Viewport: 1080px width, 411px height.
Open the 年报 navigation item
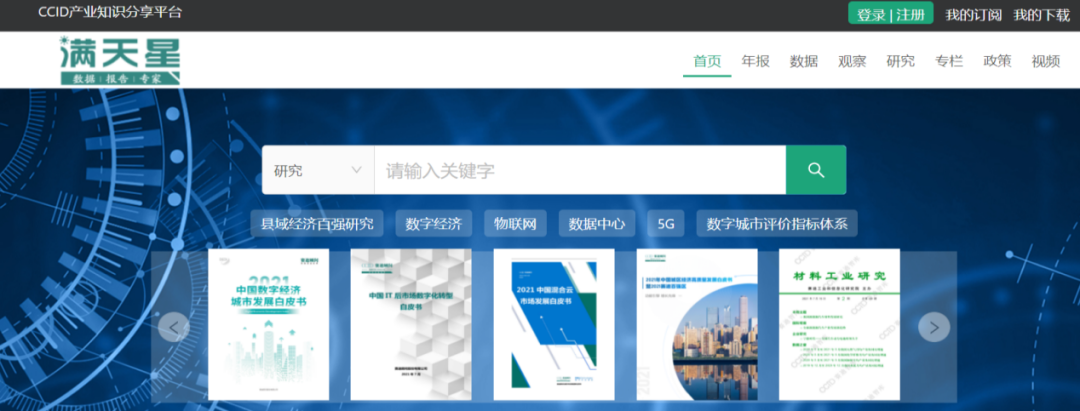coord(756,61)
